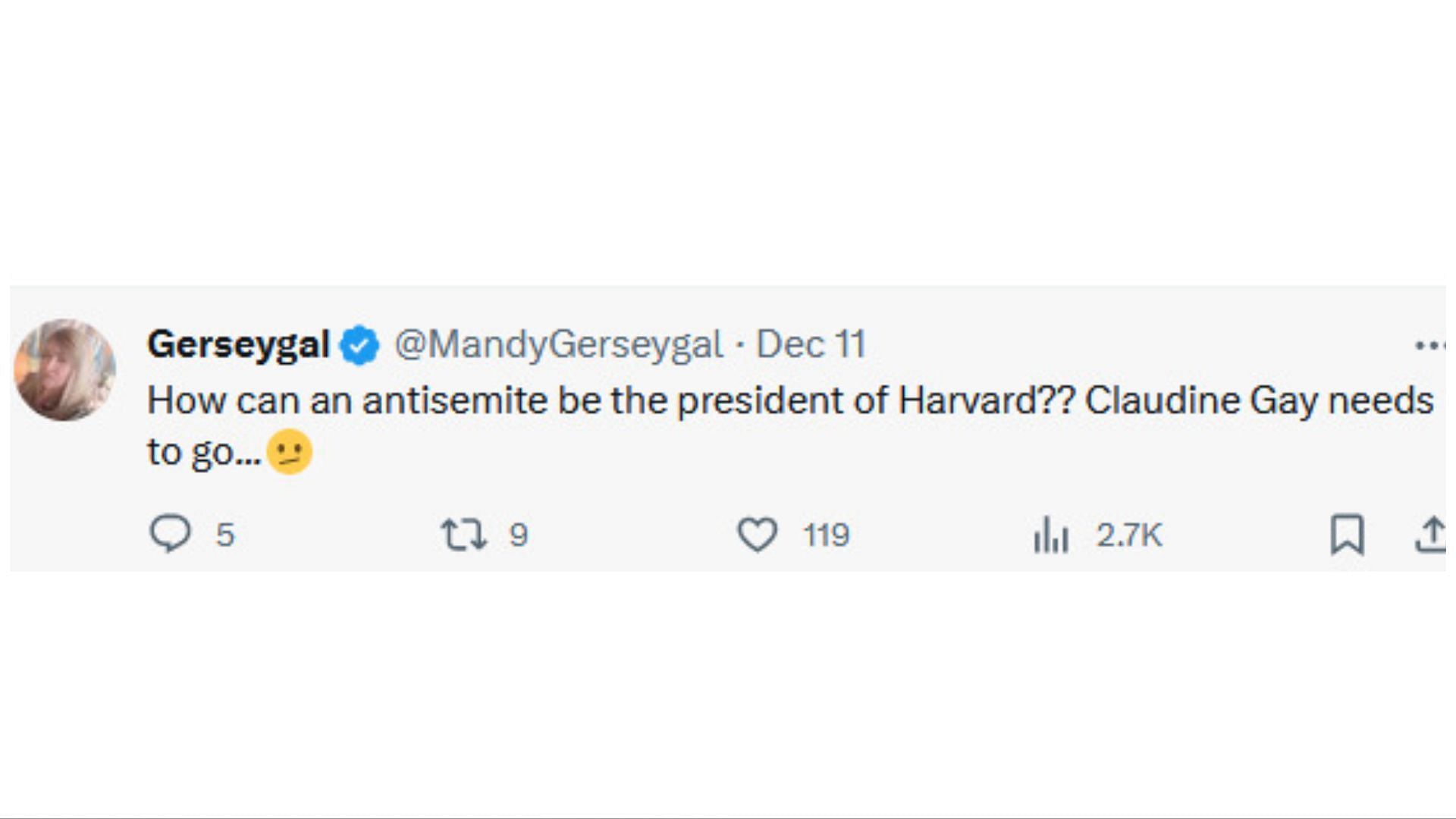Click the like count 119
Image resolution: width=1456 pixels, height=819 pixels.
click(827, 535)
